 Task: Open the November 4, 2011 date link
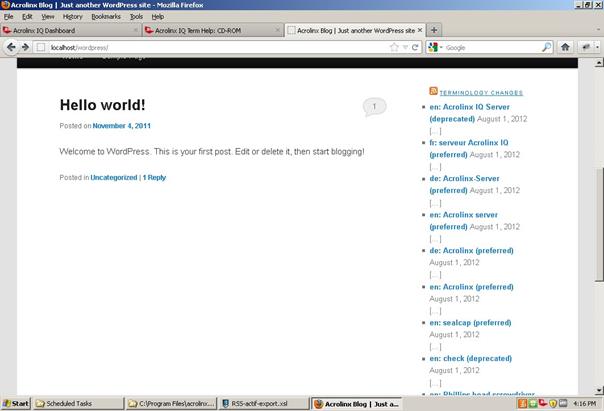[122, 126]
